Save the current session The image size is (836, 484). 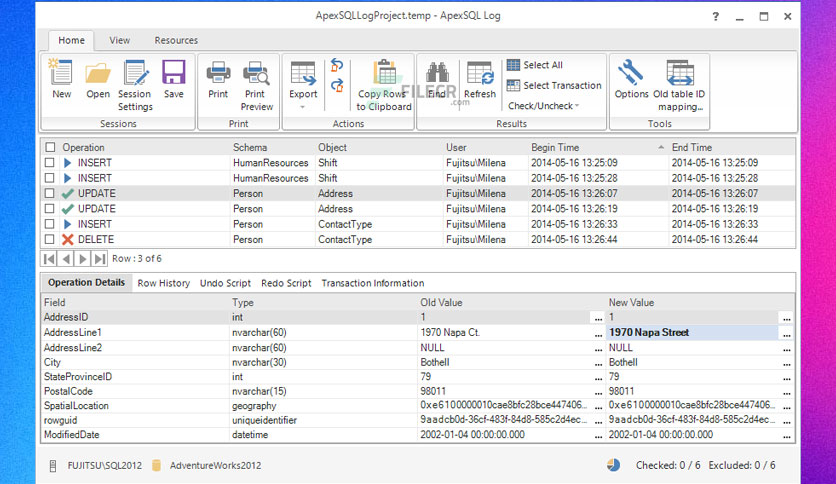pos(174,80)
